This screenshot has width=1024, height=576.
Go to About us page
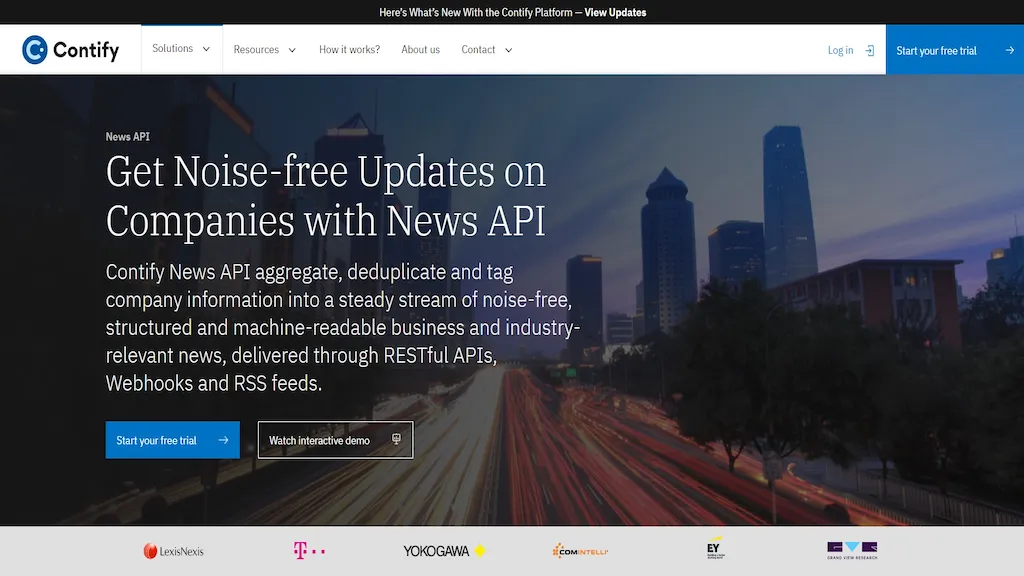click(x=420, y=50)
